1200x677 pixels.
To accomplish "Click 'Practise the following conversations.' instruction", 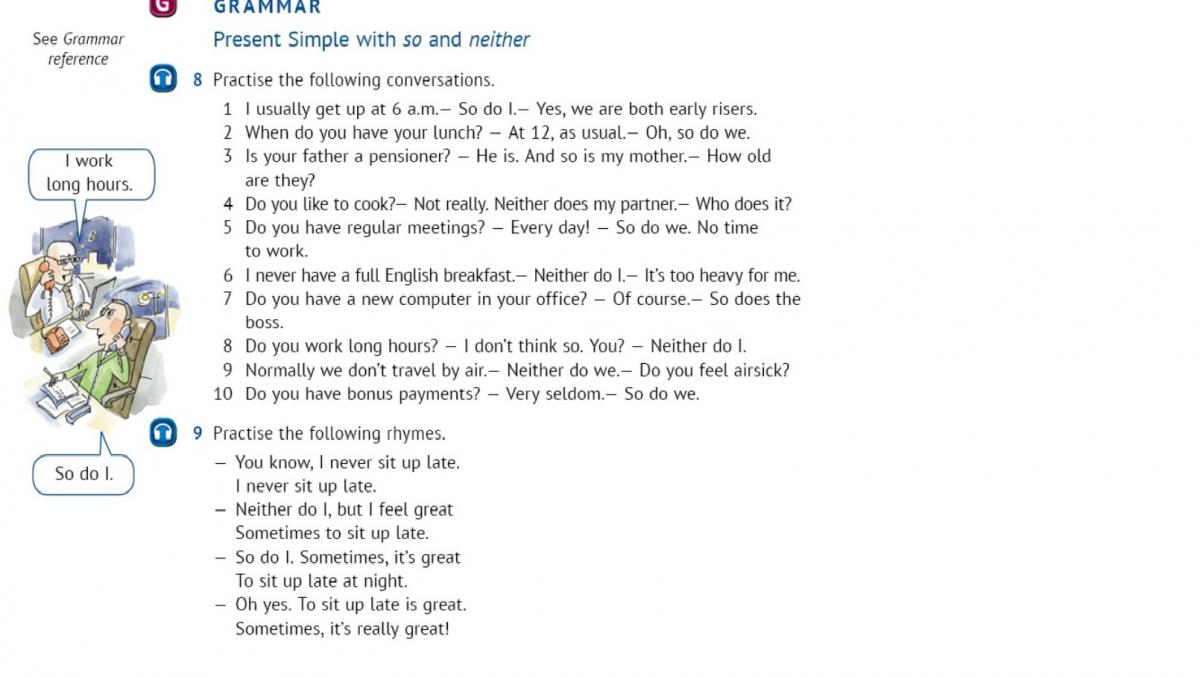I will (353, 80).
